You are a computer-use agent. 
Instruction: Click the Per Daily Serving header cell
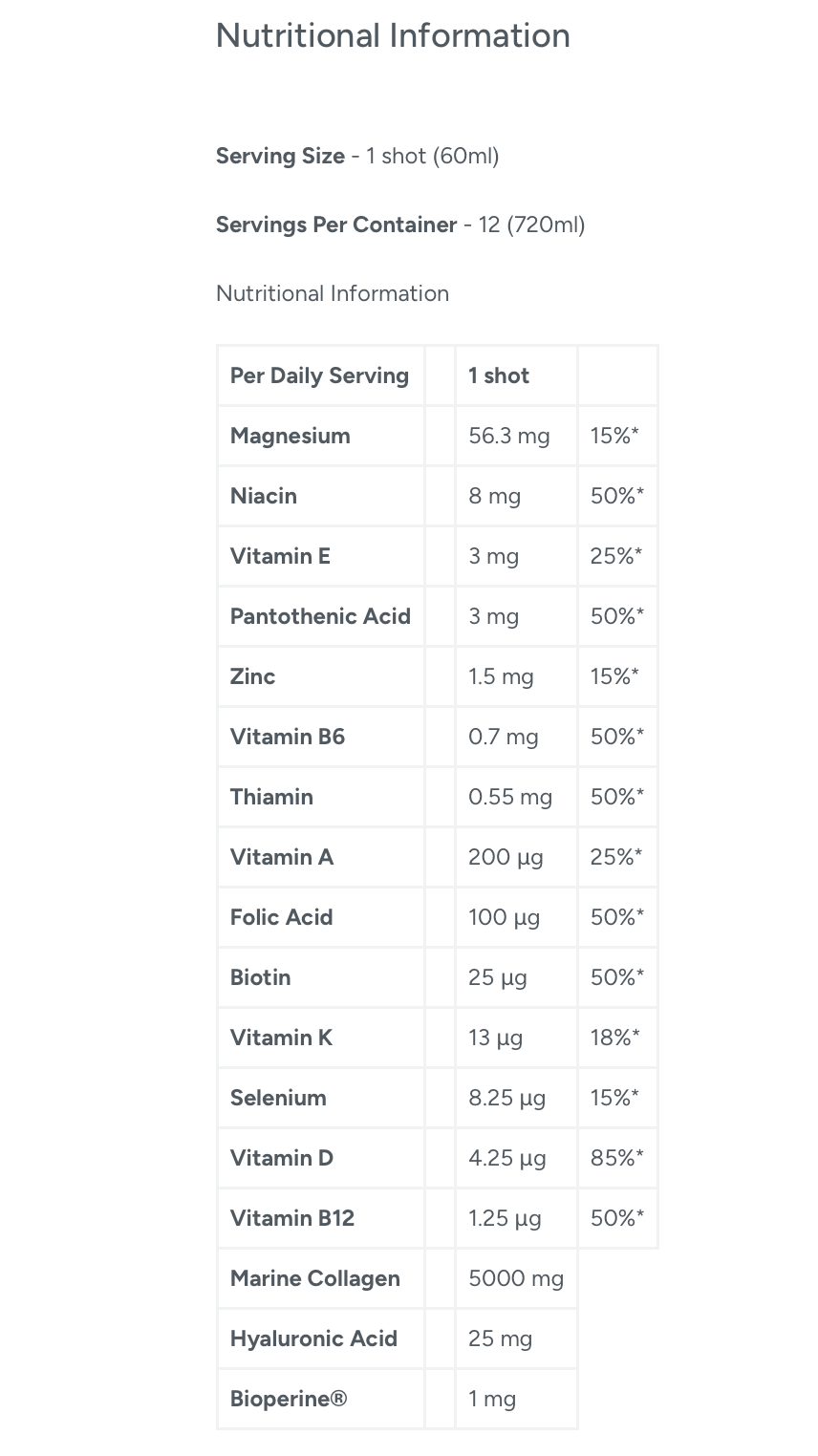(319, 375)
